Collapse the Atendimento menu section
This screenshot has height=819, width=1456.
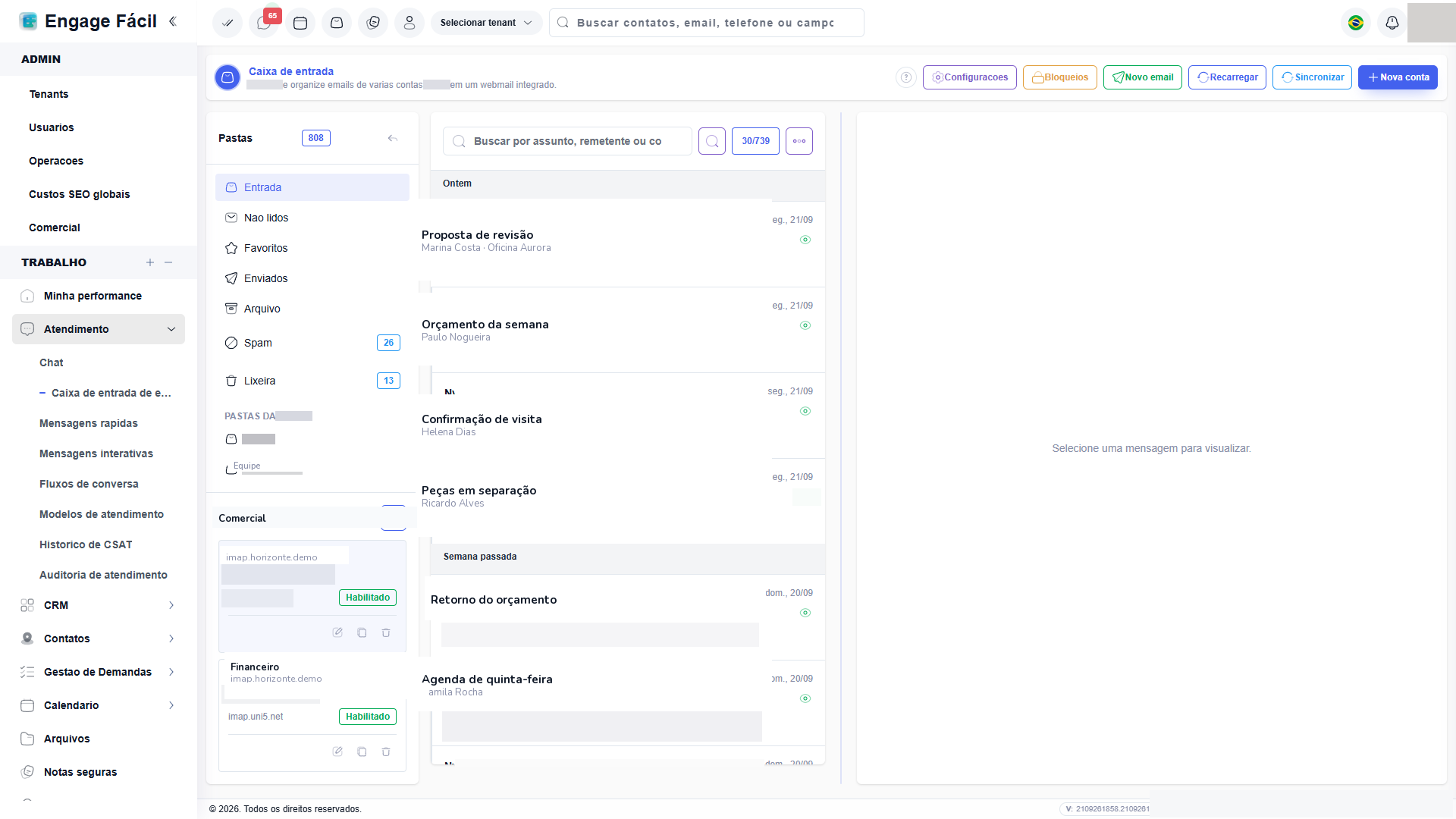click(x=99, y=329)
